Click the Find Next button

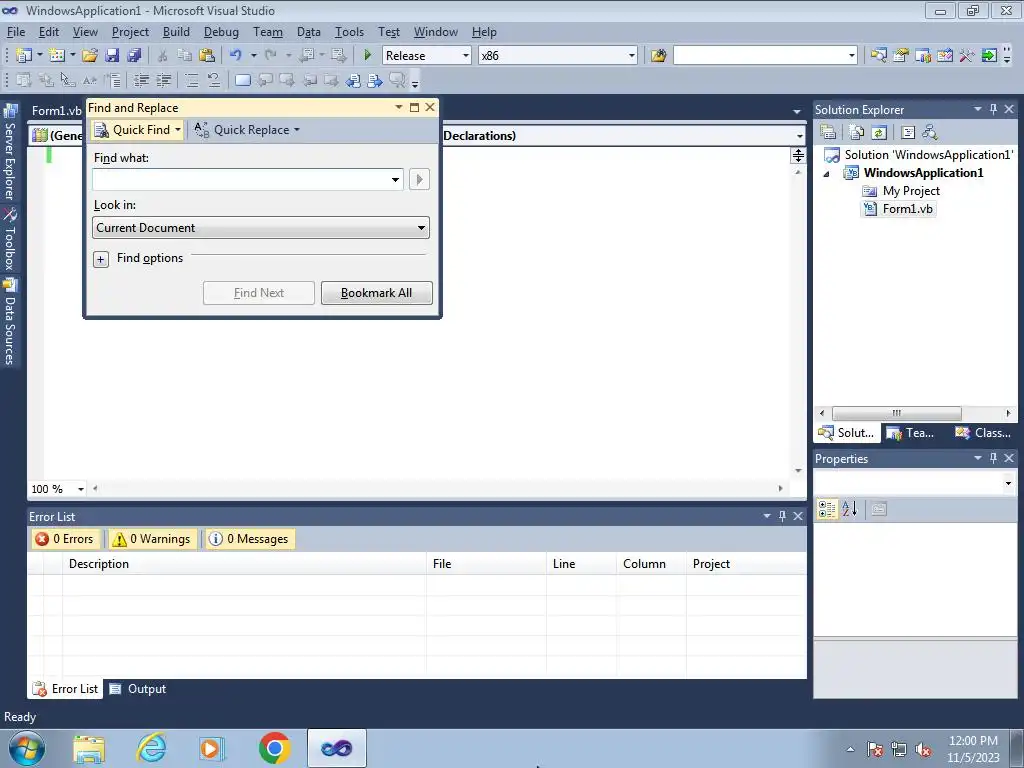[x=259, y=293]
